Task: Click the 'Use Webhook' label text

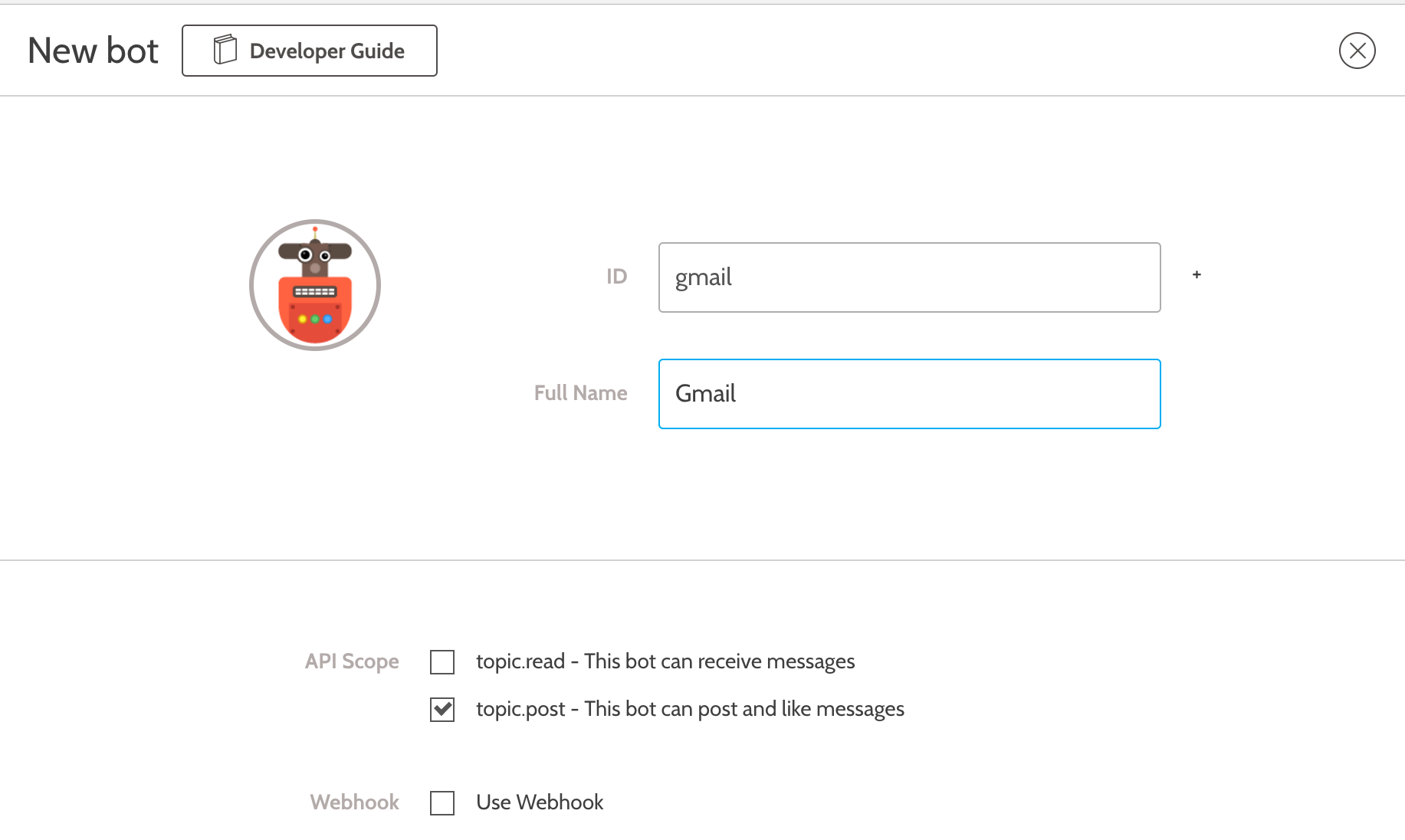Action: click(x=540, y=802)
